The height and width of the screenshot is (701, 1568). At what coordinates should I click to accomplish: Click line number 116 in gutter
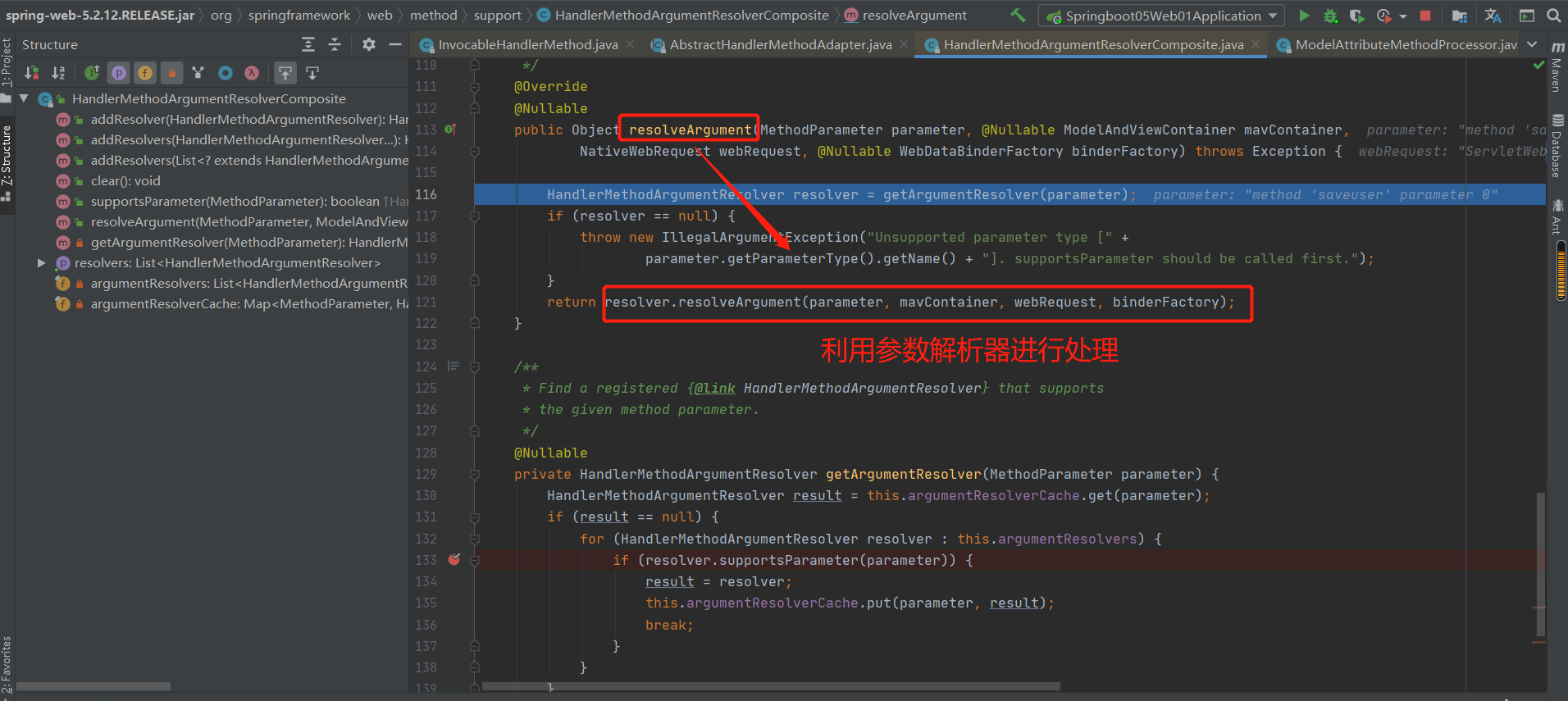(x=426, y=194)
